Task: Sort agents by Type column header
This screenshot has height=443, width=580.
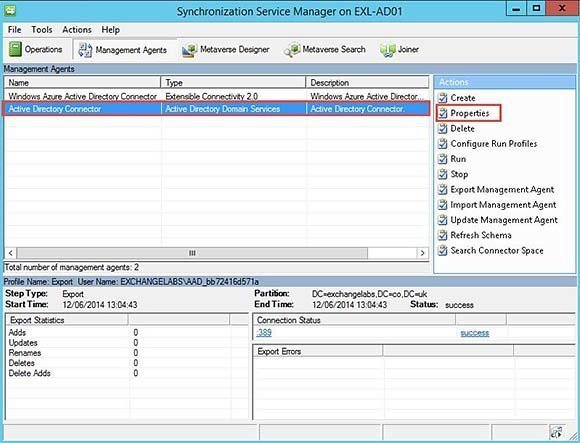Action: (x=233, y=82)
